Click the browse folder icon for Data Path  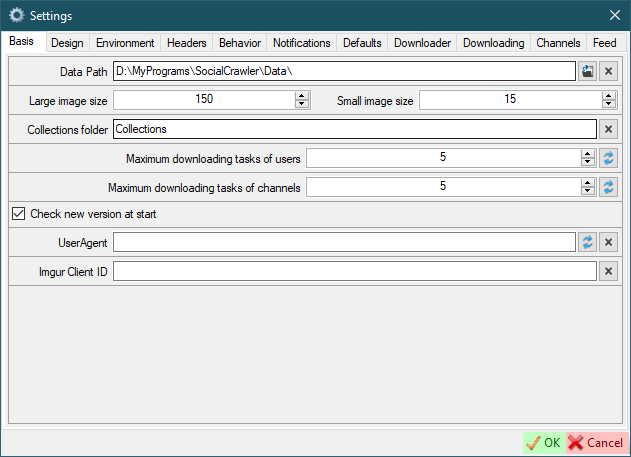tap(588, 71)
